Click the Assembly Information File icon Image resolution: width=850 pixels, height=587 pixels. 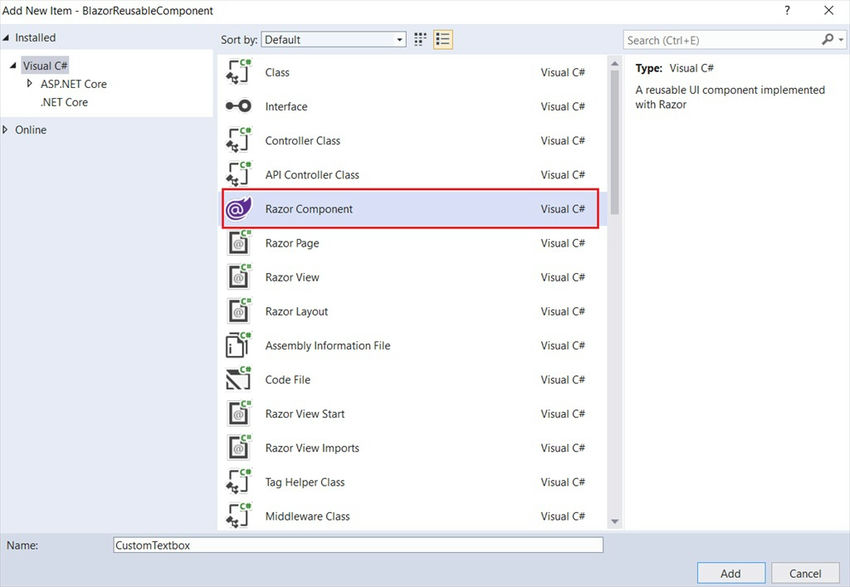pos(239,345)
